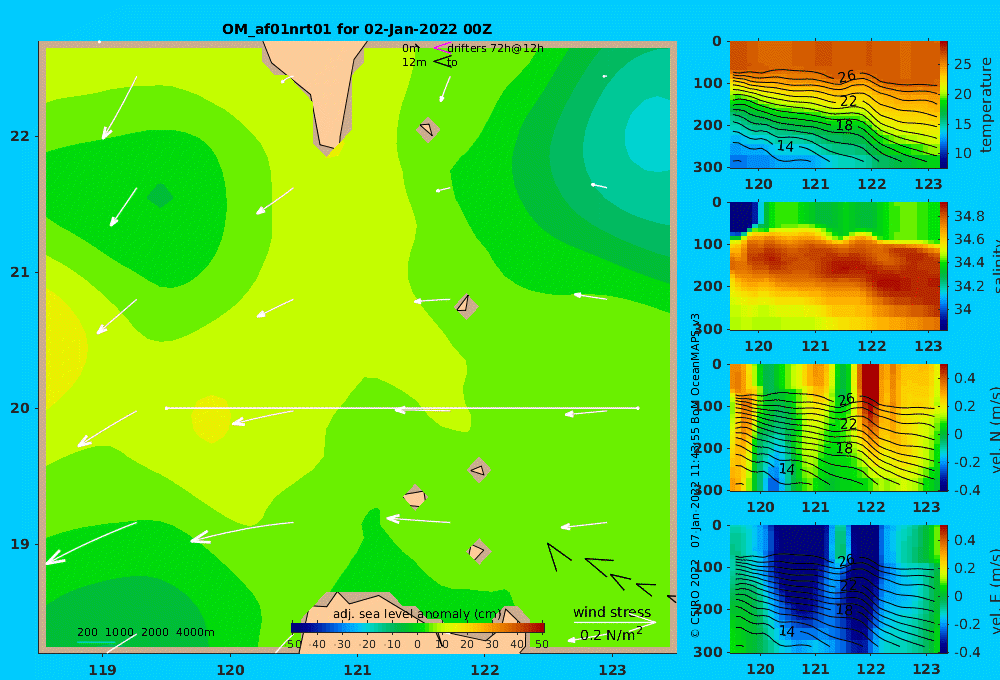Screen dimensions: 1000x680
Task: Open the eastward velocity section panel
Action: coord(834,589)
